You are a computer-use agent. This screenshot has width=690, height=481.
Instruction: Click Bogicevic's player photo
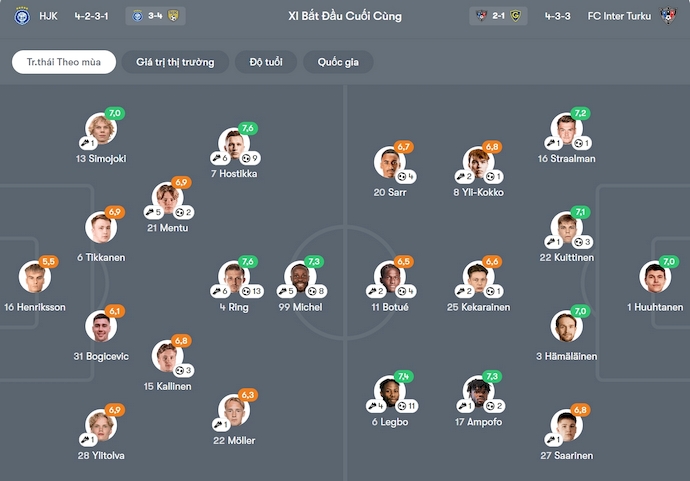click(x=100, y=328)
